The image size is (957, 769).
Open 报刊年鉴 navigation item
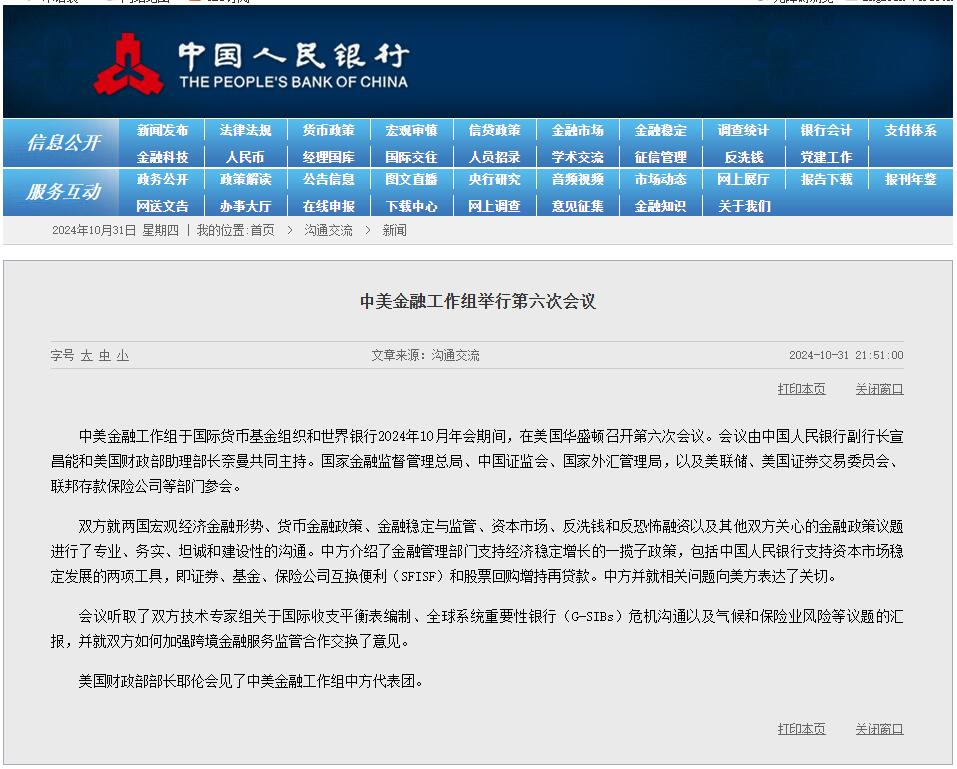(911, 179)
